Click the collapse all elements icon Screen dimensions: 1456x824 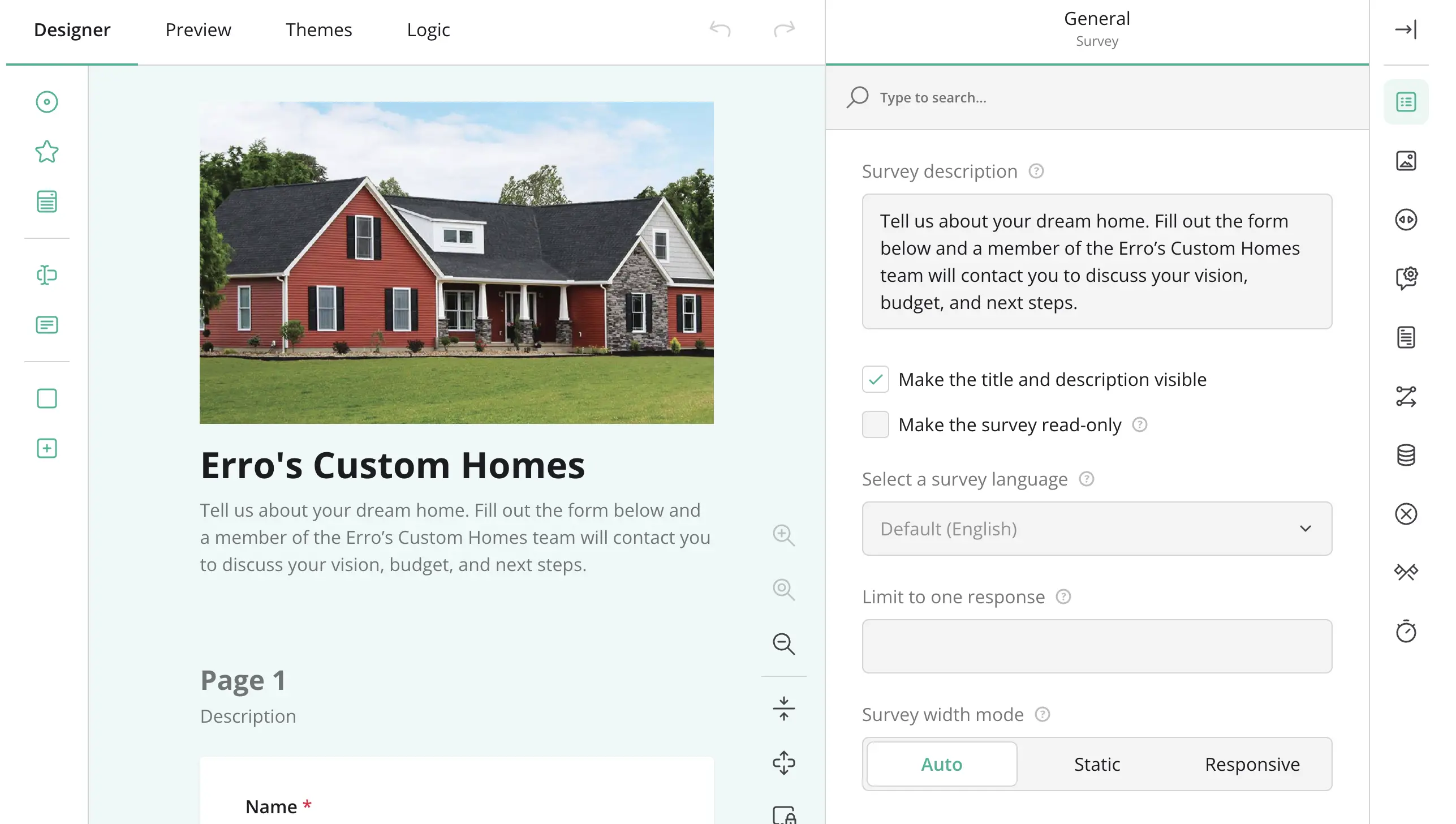[783, 708]
